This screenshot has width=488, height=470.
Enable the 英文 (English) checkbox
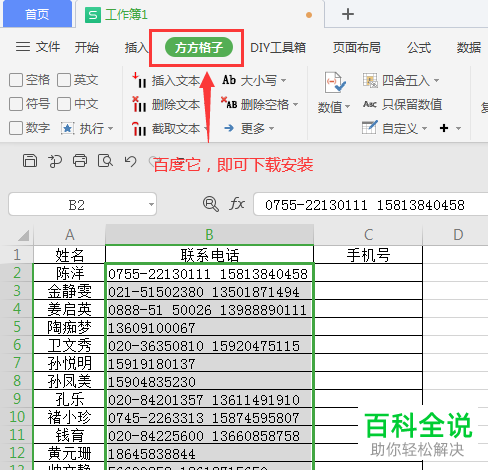(x=64, y=80)
